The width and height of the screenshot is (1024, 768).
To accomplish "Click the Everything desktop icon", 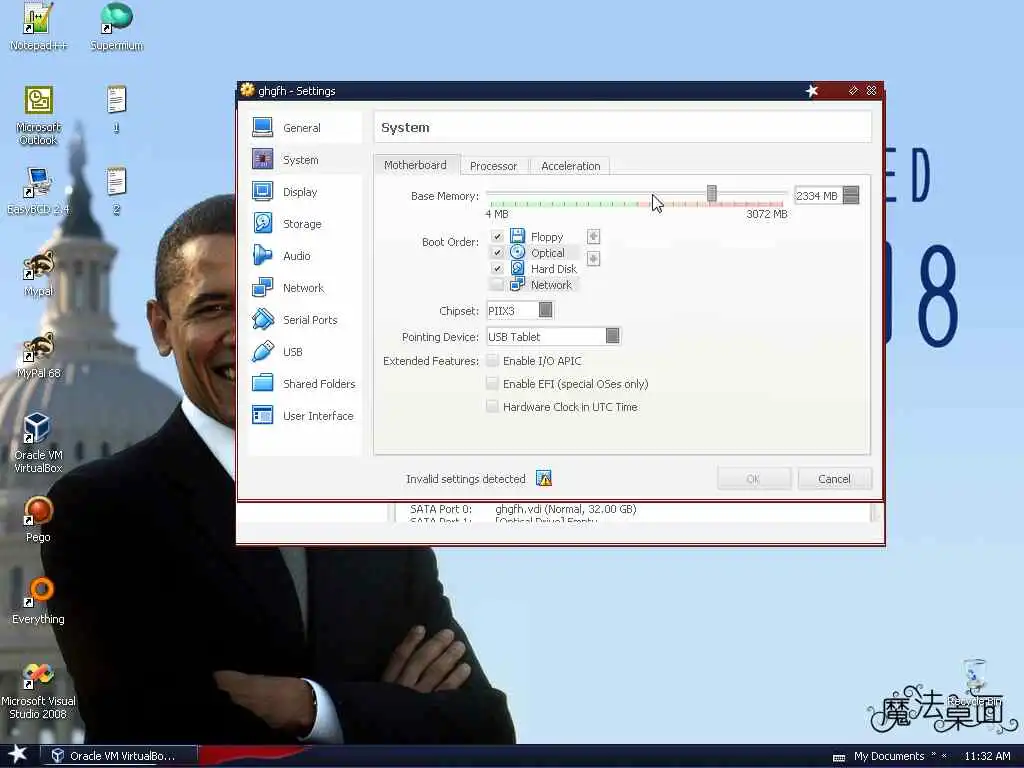I will 38,601.
